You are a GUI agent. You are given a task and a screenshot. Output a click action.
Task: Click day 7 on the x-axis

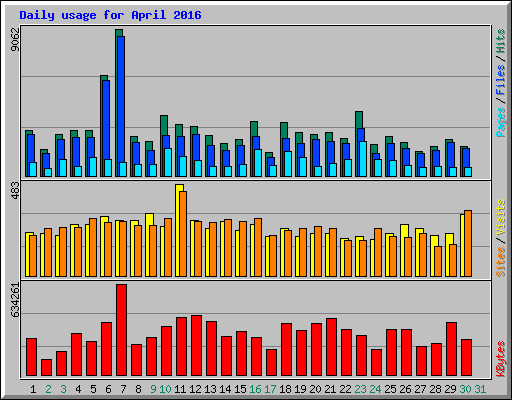tap(123, 389)
